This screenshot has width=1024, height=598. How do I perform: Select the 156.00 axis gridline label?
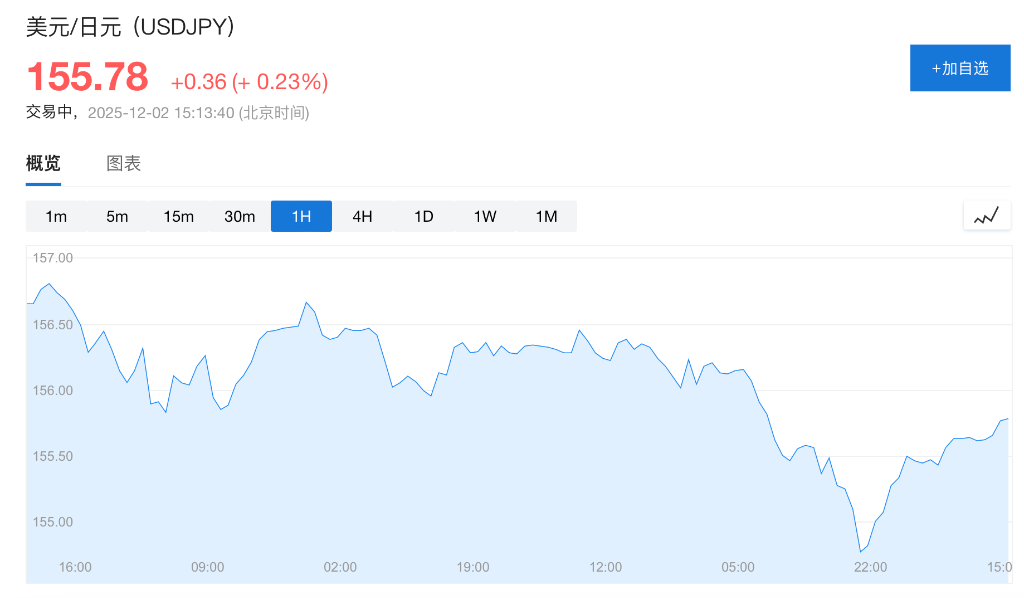pyautogui.click(x=52, y=390)
